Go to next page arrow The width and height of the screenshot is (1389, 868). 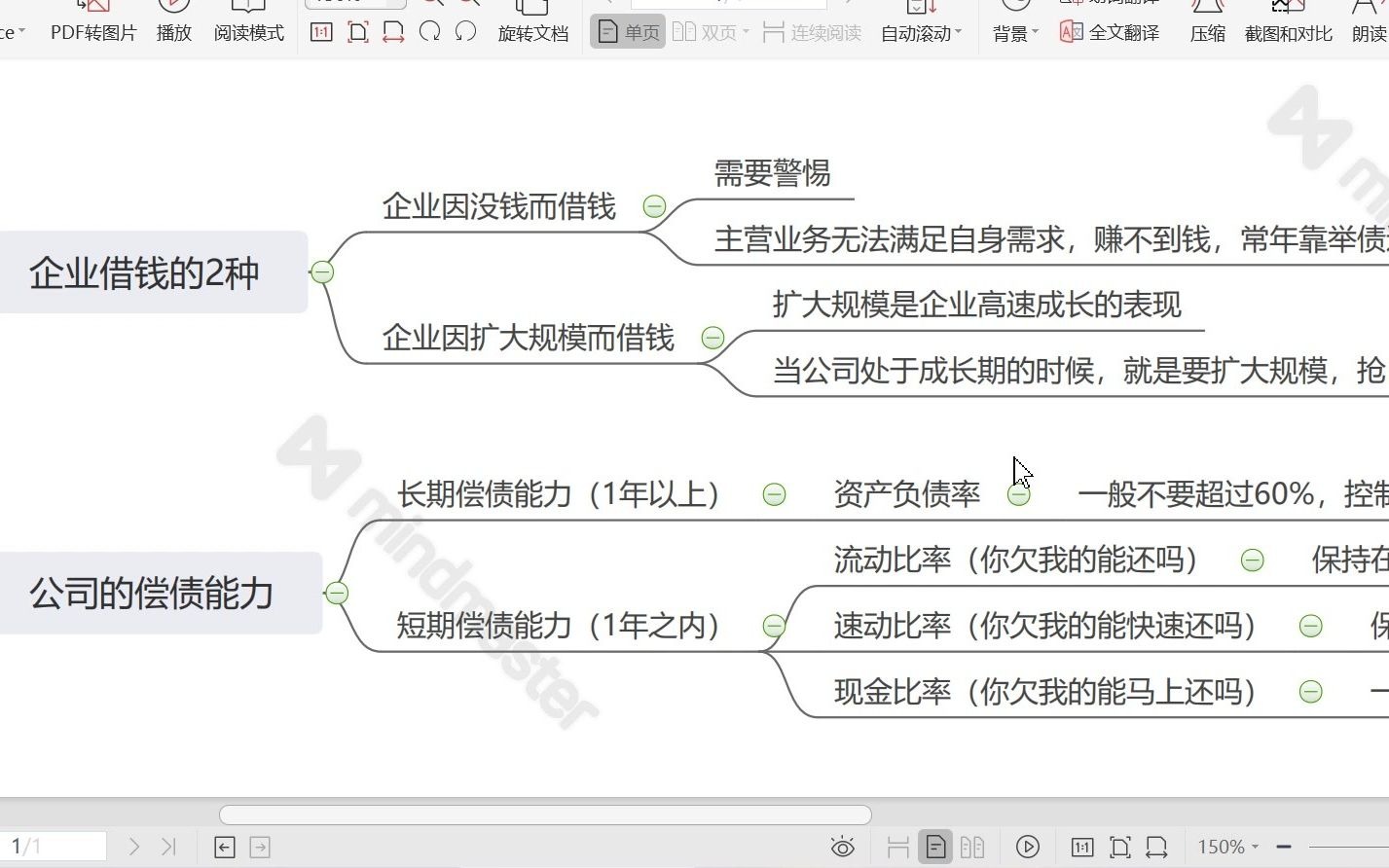tap(134, 847)
